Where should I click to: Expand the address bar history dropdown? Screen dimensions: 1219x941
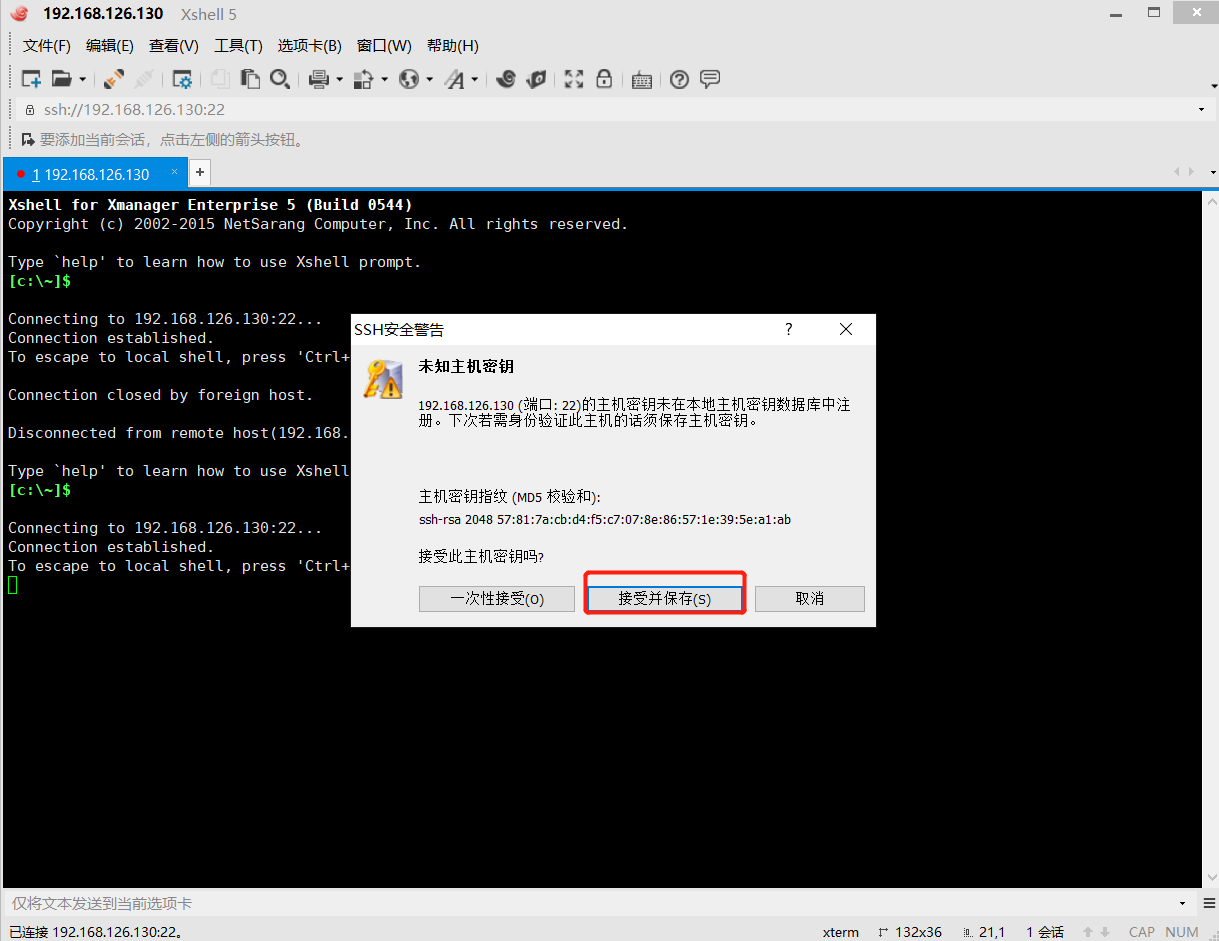tap(1201, 110)
